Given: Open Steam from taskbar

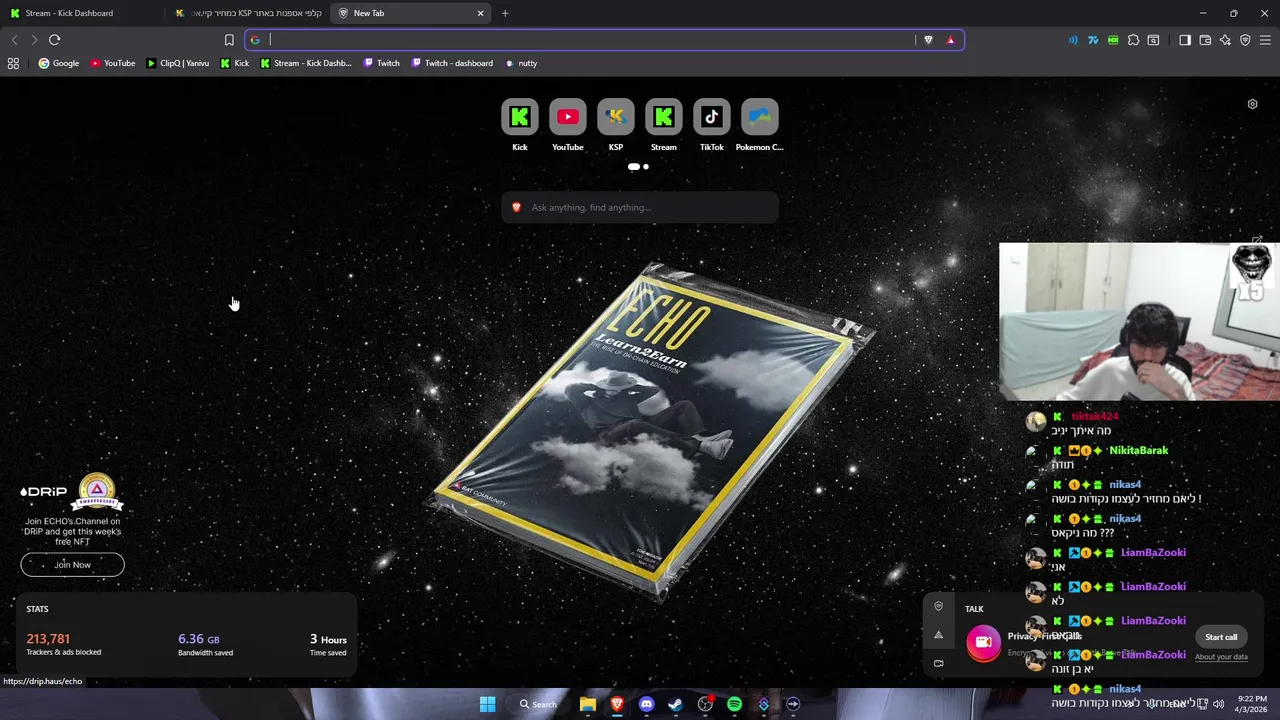Looking at the screenshot, I should point(676,704).
